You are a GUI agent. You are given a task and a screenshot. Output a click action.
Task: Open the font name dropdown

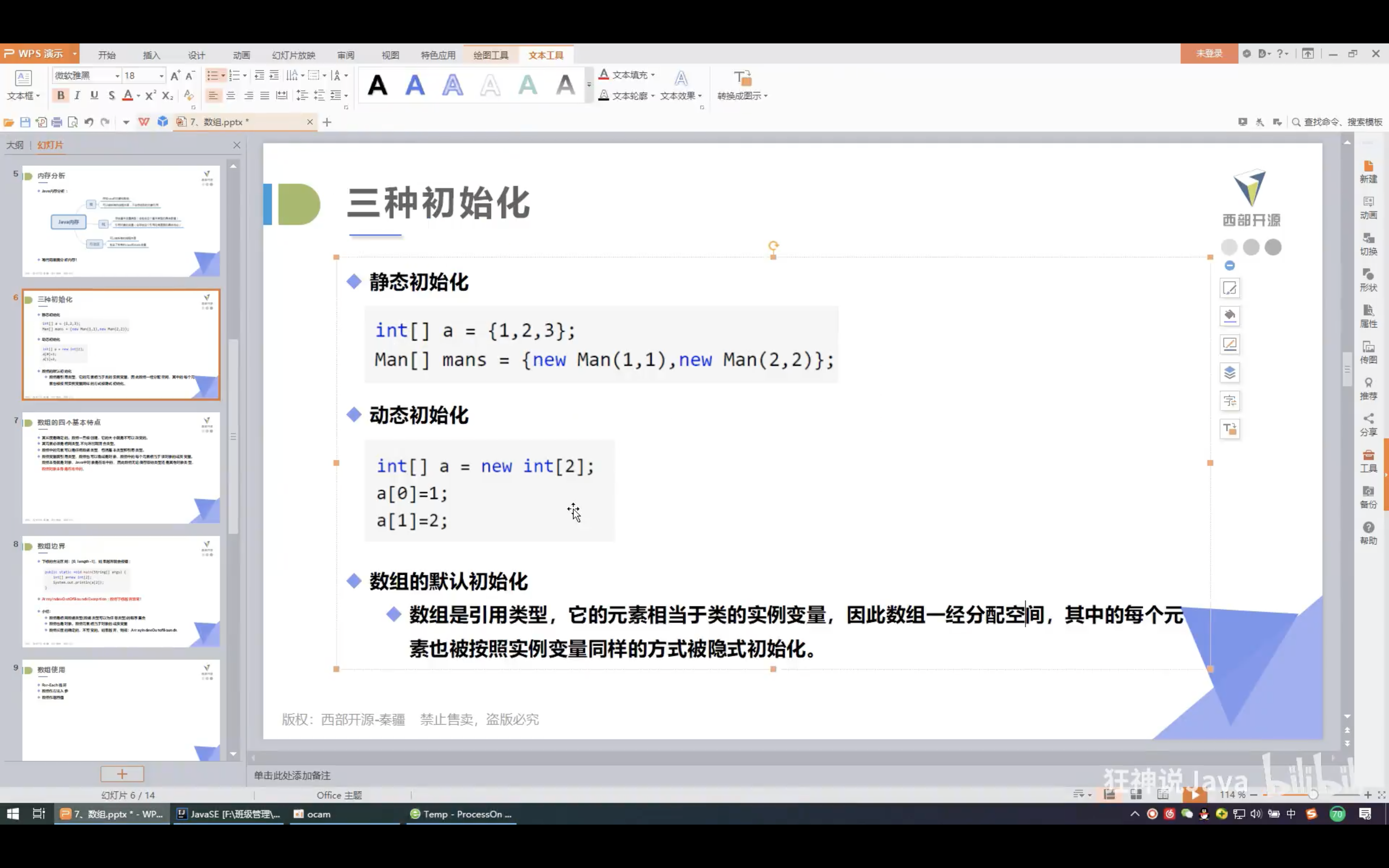(117, 76)
